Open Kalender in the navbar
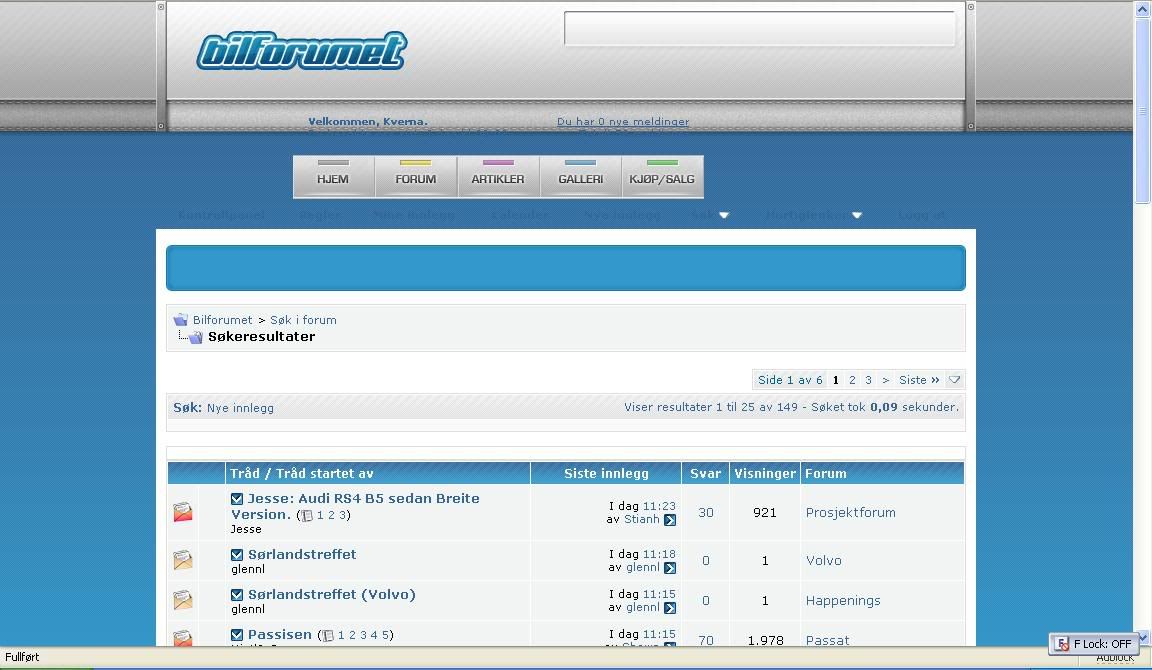 [x=520, y=215]
